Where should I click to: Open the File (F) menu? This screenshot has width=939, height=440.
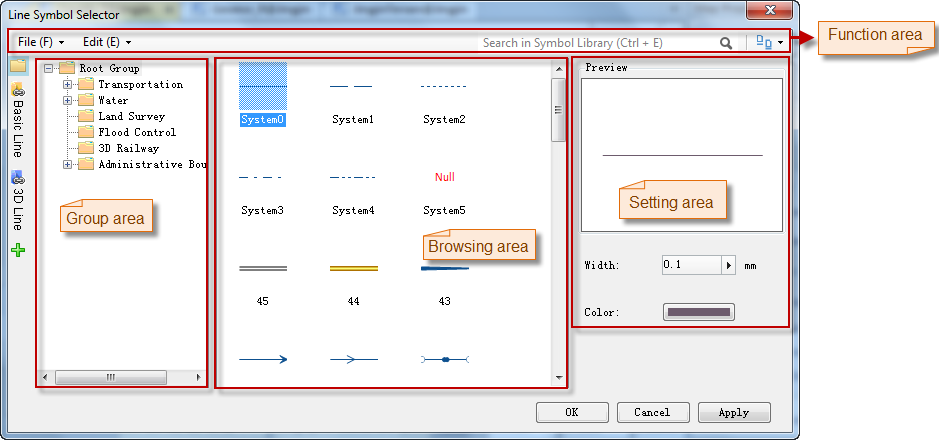pyautogui.click(x=40, y=43)
